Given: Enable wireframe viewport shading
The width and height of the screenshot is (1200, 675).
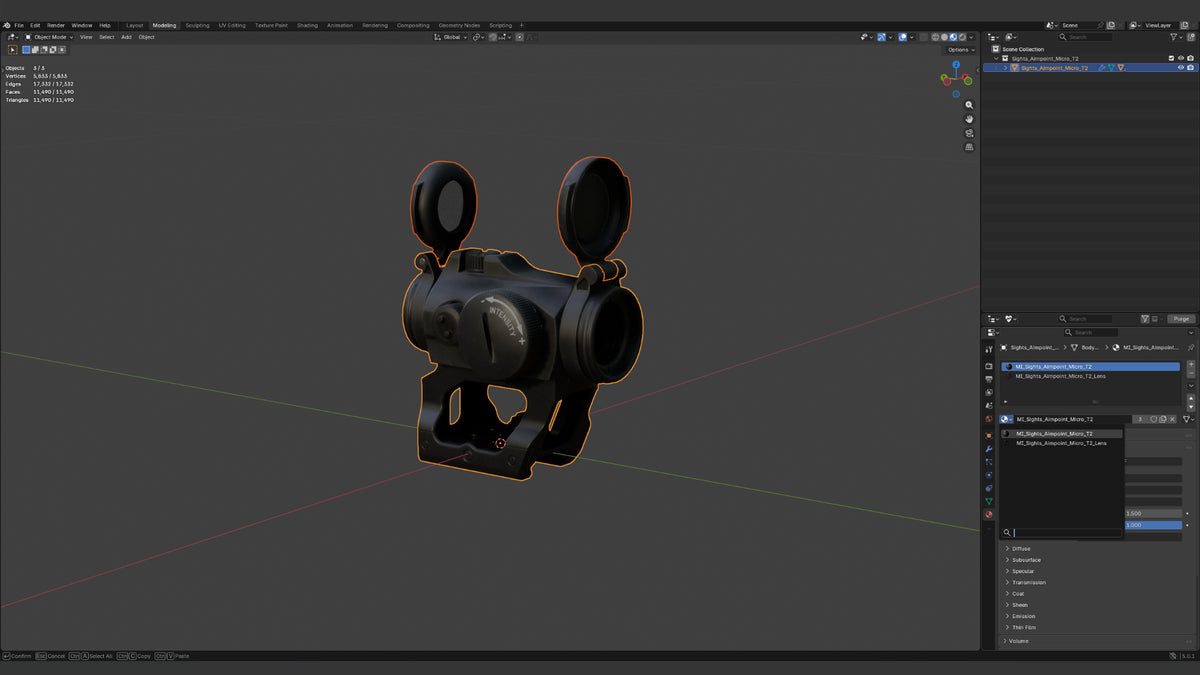Looking at the screenshot, I should click(935, 37).
